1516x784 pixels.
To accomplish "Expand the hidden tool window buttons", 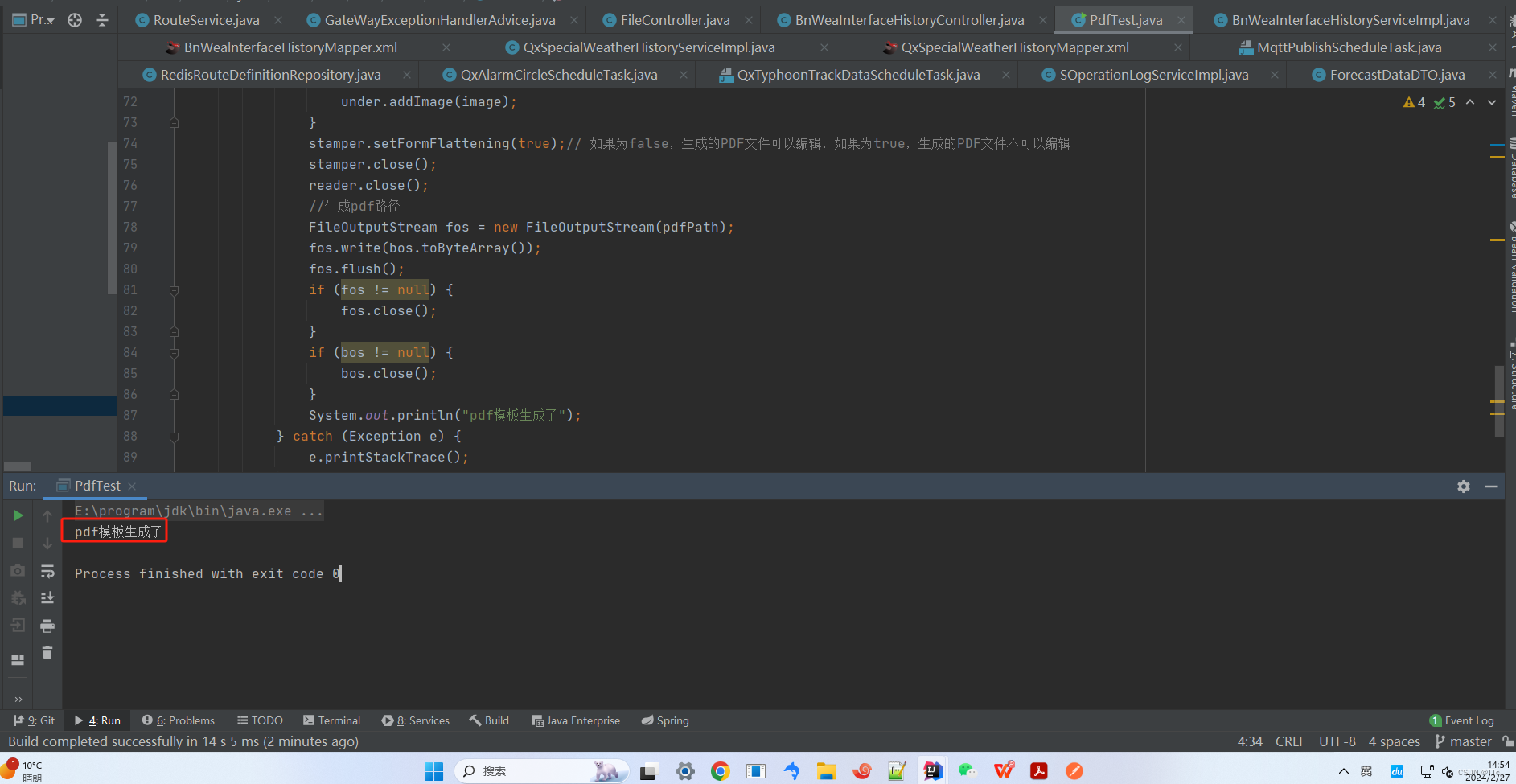I will click(x=18, y=698).
